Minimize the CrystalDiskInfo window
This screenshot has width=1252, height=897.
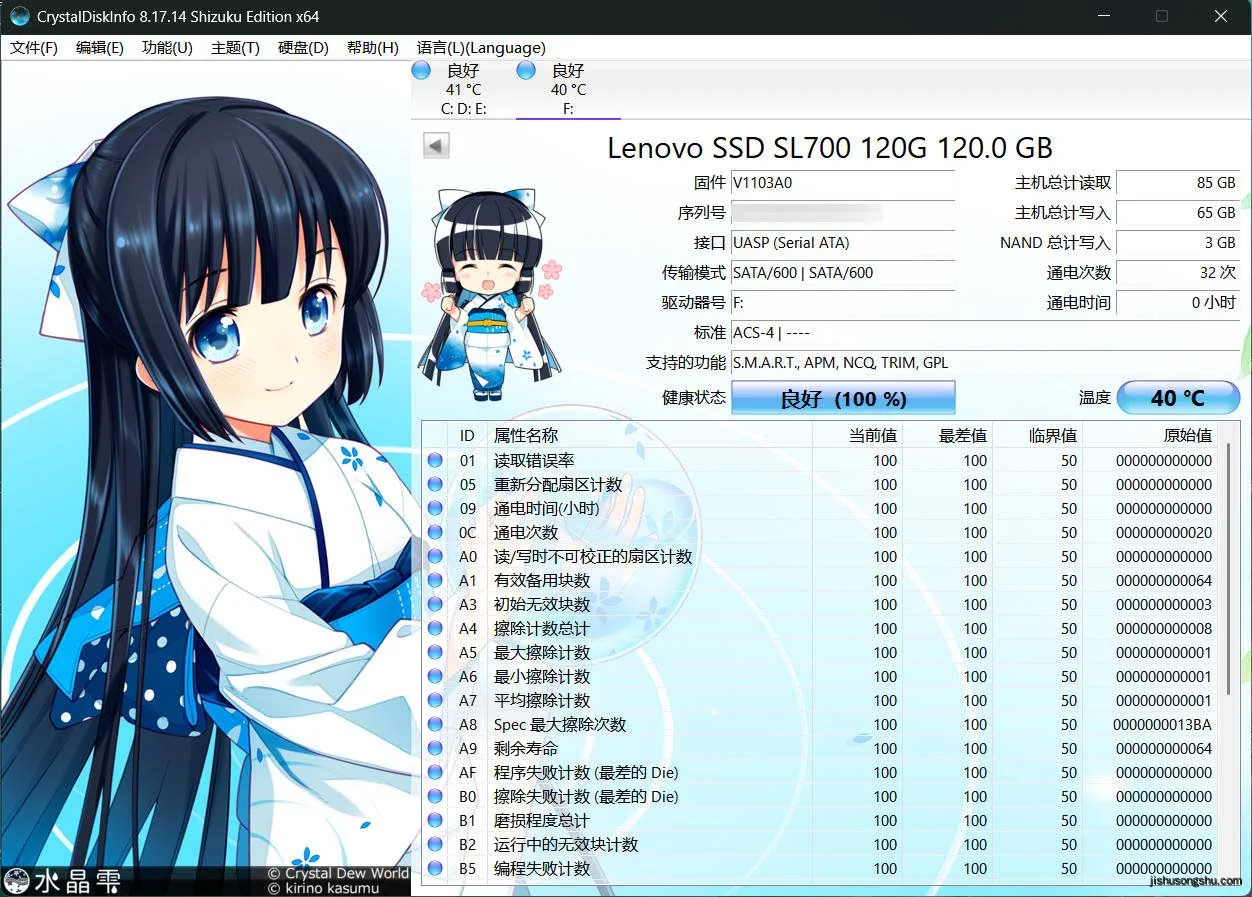[1103, 17]
